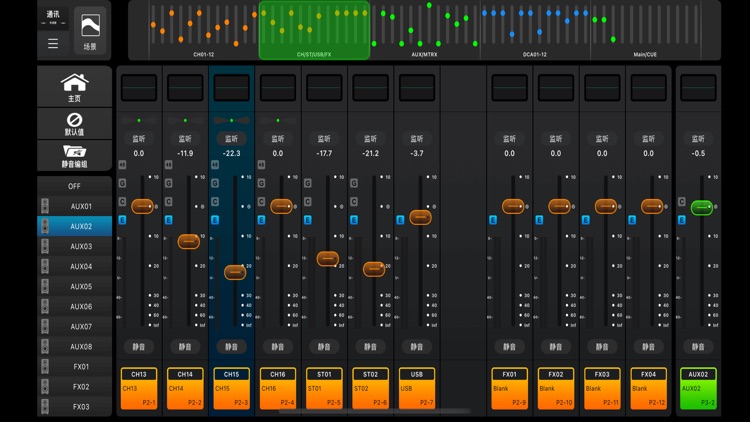Open the 通讯 connection status panel
The height and width of the screenshot is (422, 750).
click(53, 17)
